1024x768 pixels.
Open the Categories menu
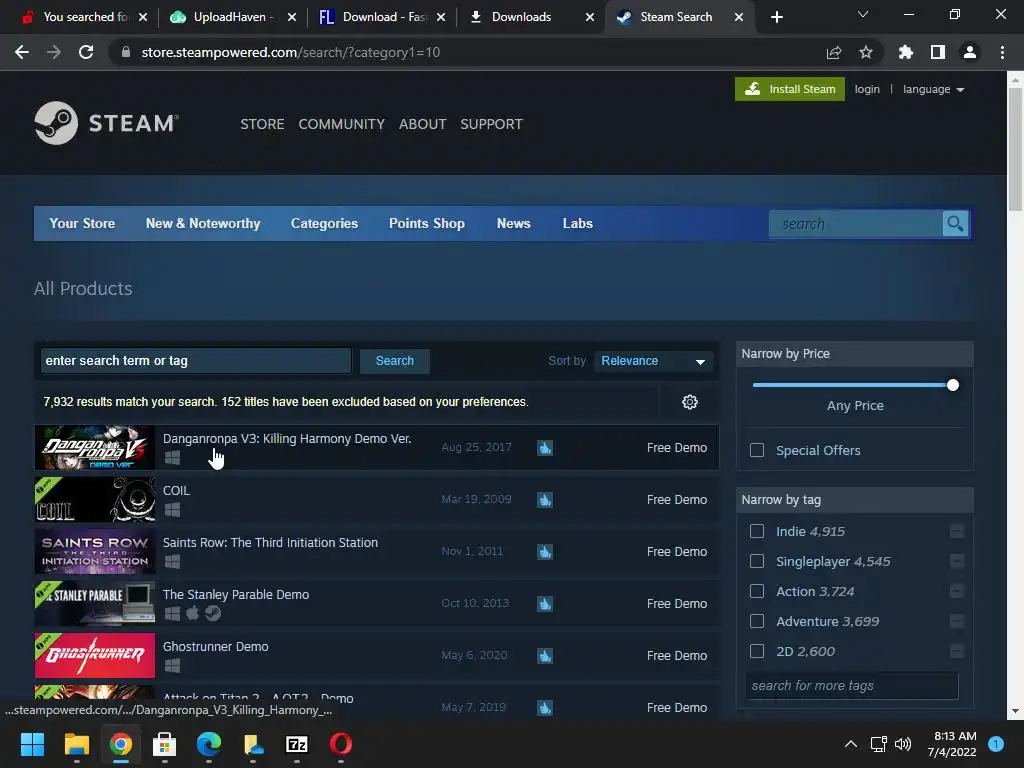(325, 223)
